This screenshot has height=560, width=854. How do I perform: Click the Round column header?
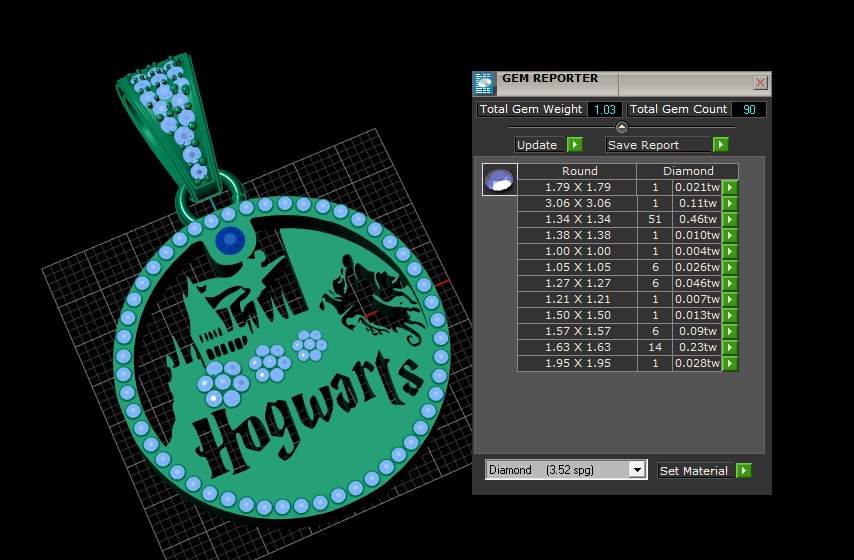(x=577, y=171)
